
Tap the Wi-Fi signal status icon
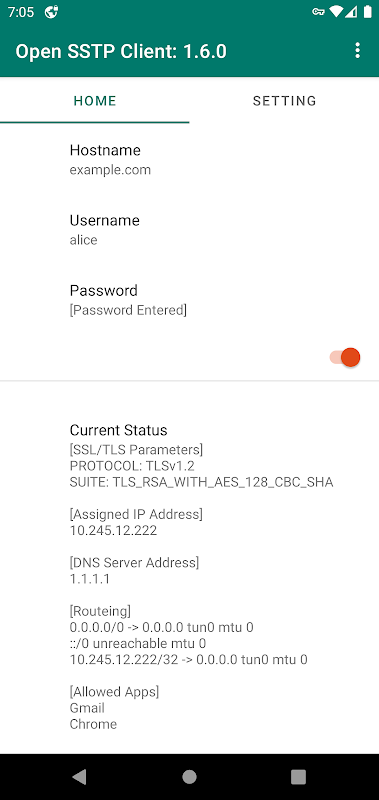pos(336,12)
